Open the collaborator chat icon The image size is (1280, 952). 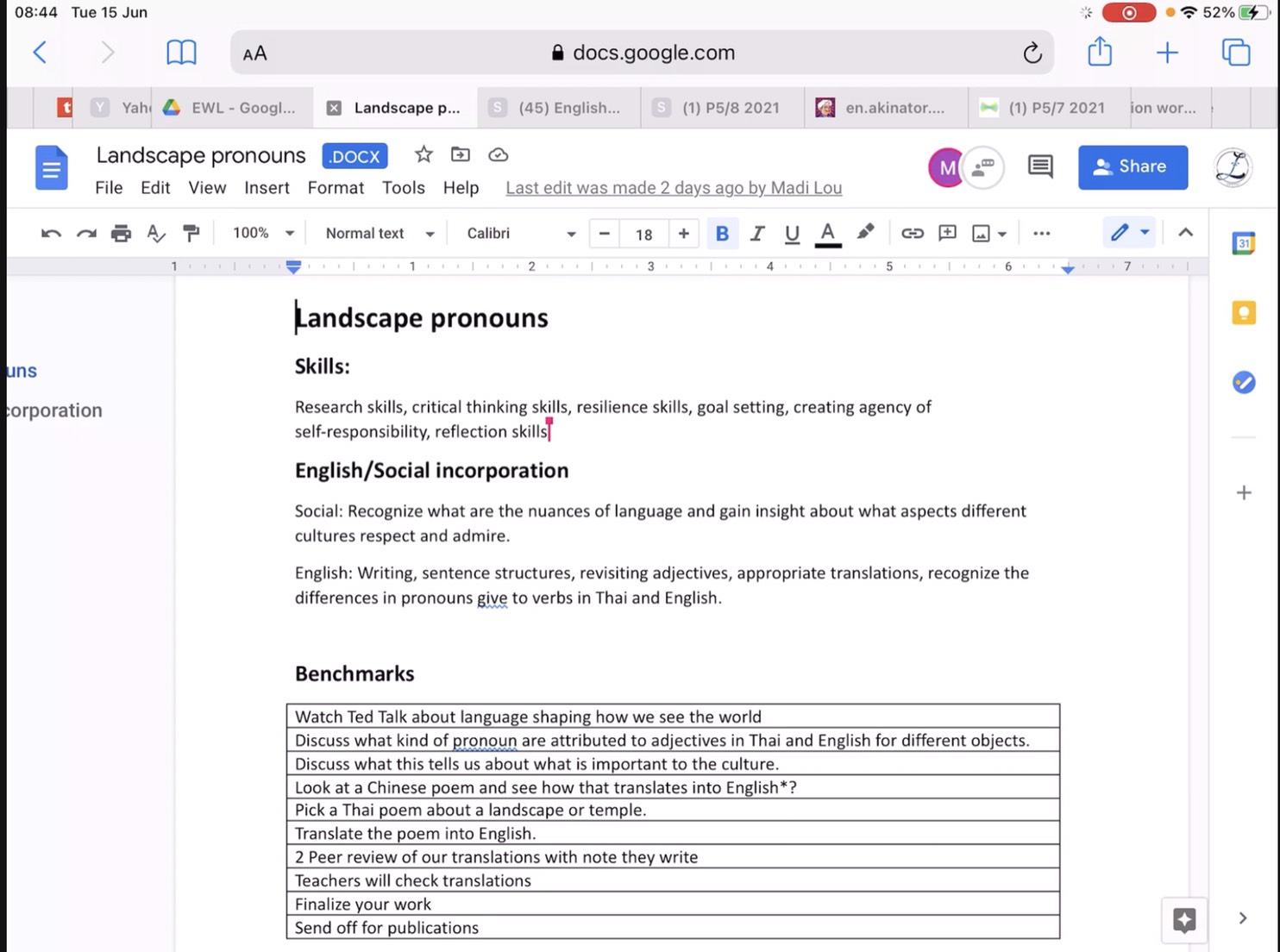pyautogui.click(x=984, y=167)
